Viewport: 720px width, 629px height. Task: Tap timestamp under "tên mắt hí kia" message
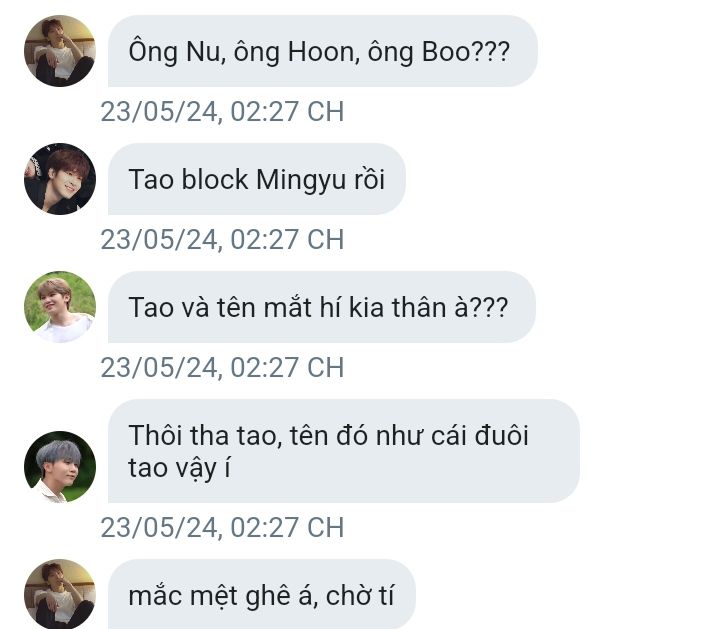(x=222, y=367)
